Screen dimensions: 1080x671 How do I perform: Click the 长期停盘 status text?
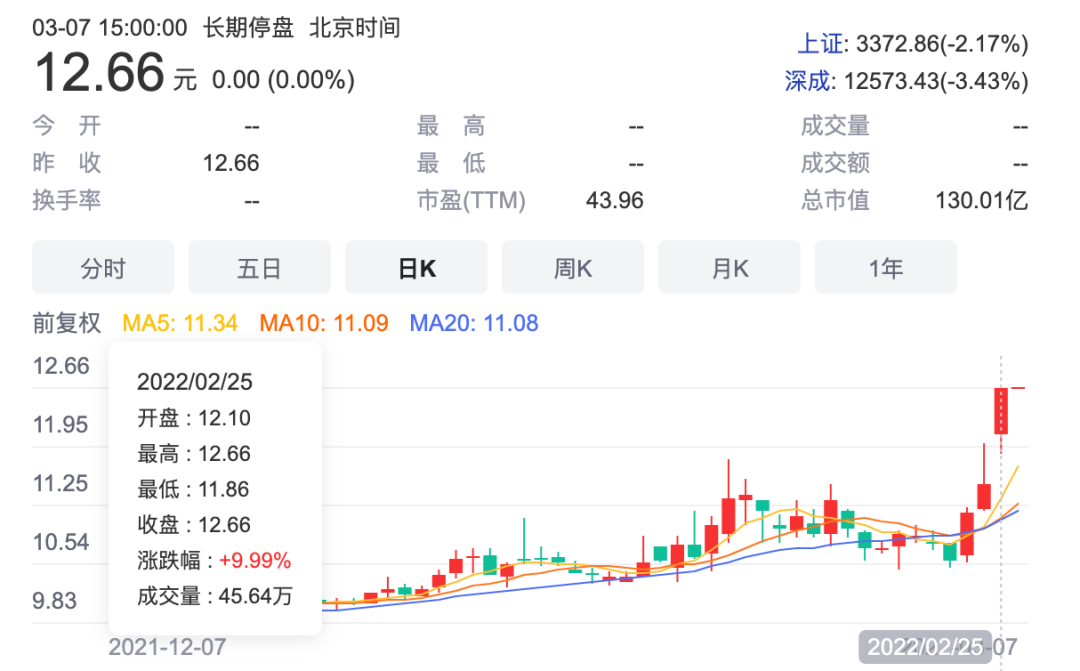[x=248, y=28]
